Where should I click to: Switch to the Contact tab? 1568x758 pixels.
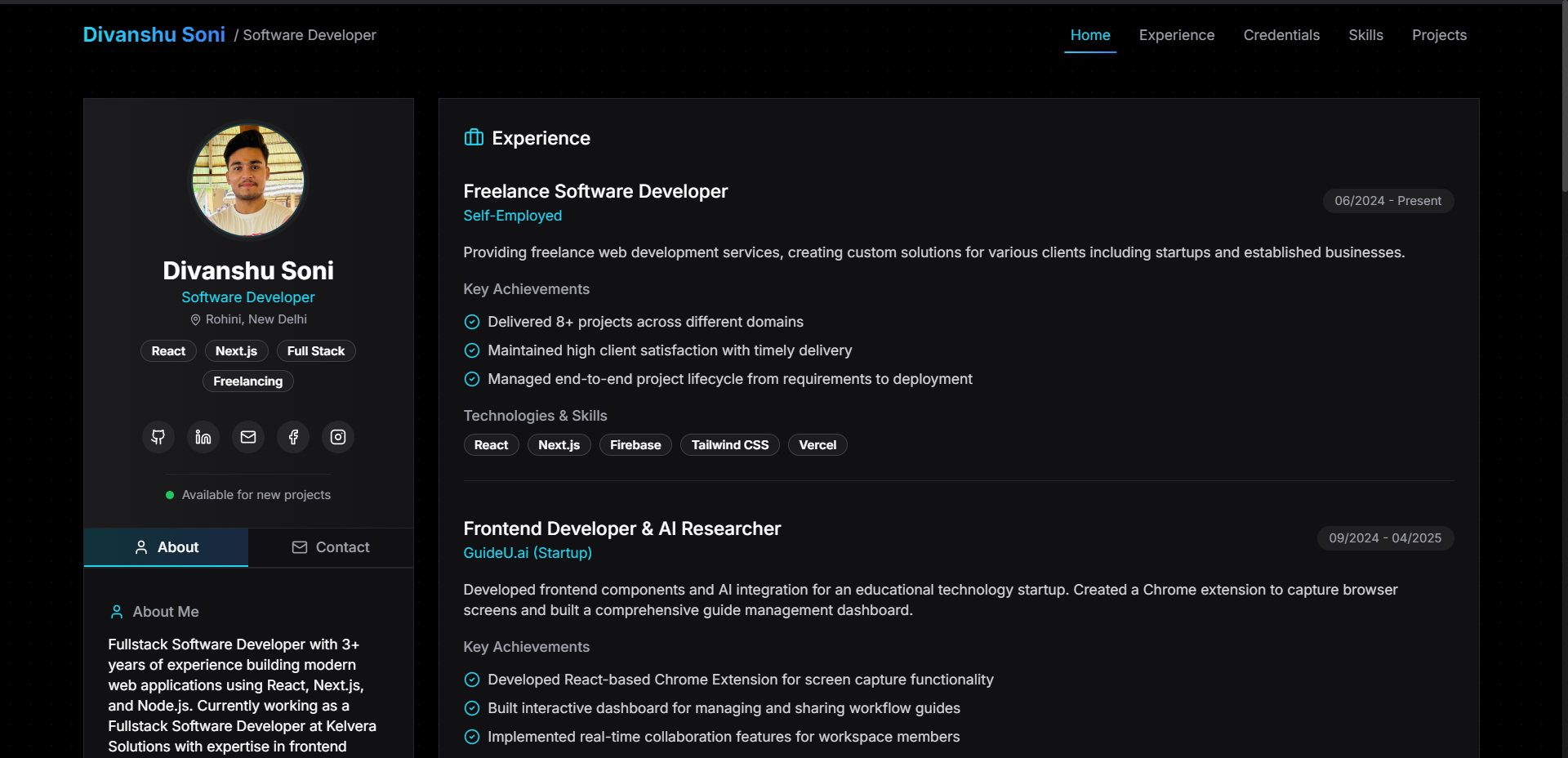(x=331, y=547)
